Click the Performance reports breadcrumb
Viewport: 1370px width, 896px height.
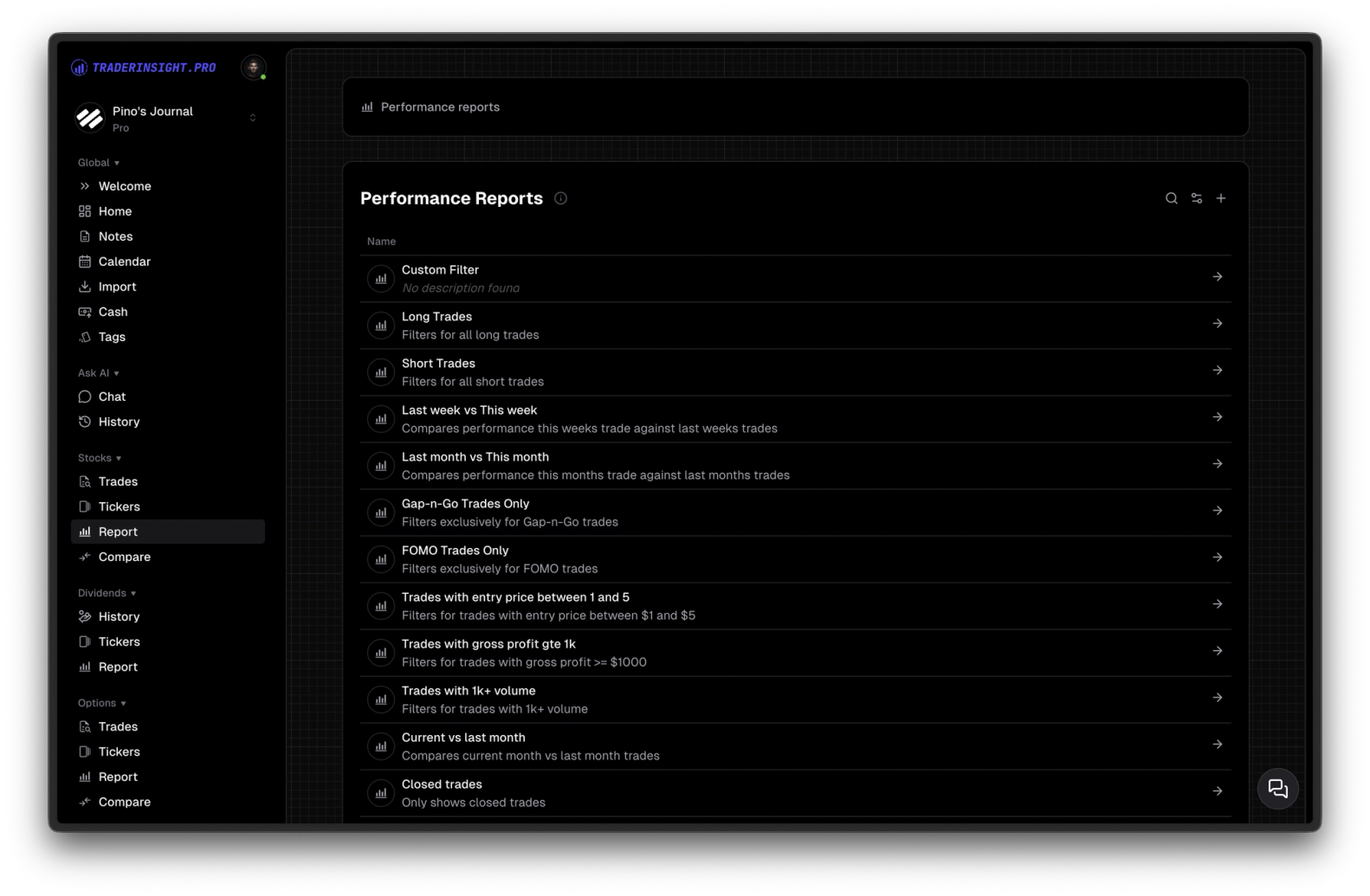tap(430, 107)
